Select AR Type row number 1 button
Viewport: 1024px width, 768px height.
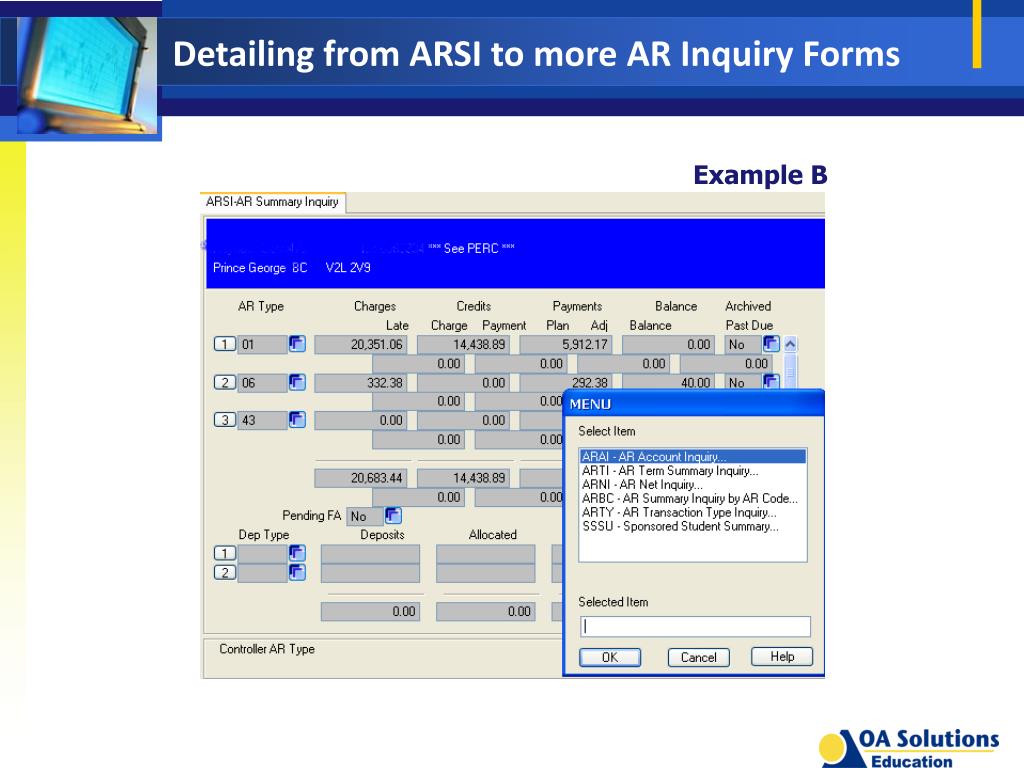[x=225, y=344]
